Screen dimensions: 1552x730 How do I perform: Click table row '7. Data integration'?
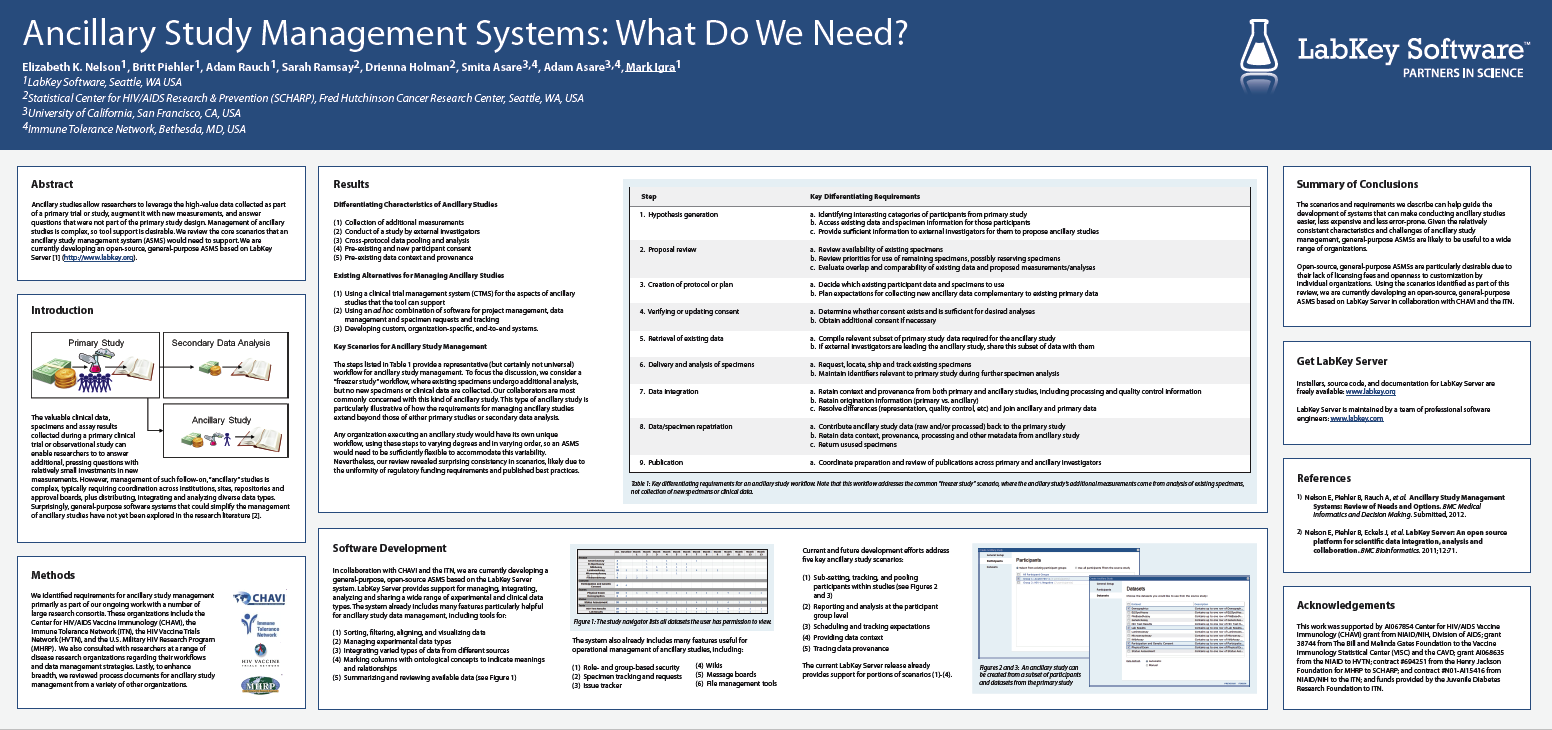tap(938, 400)
